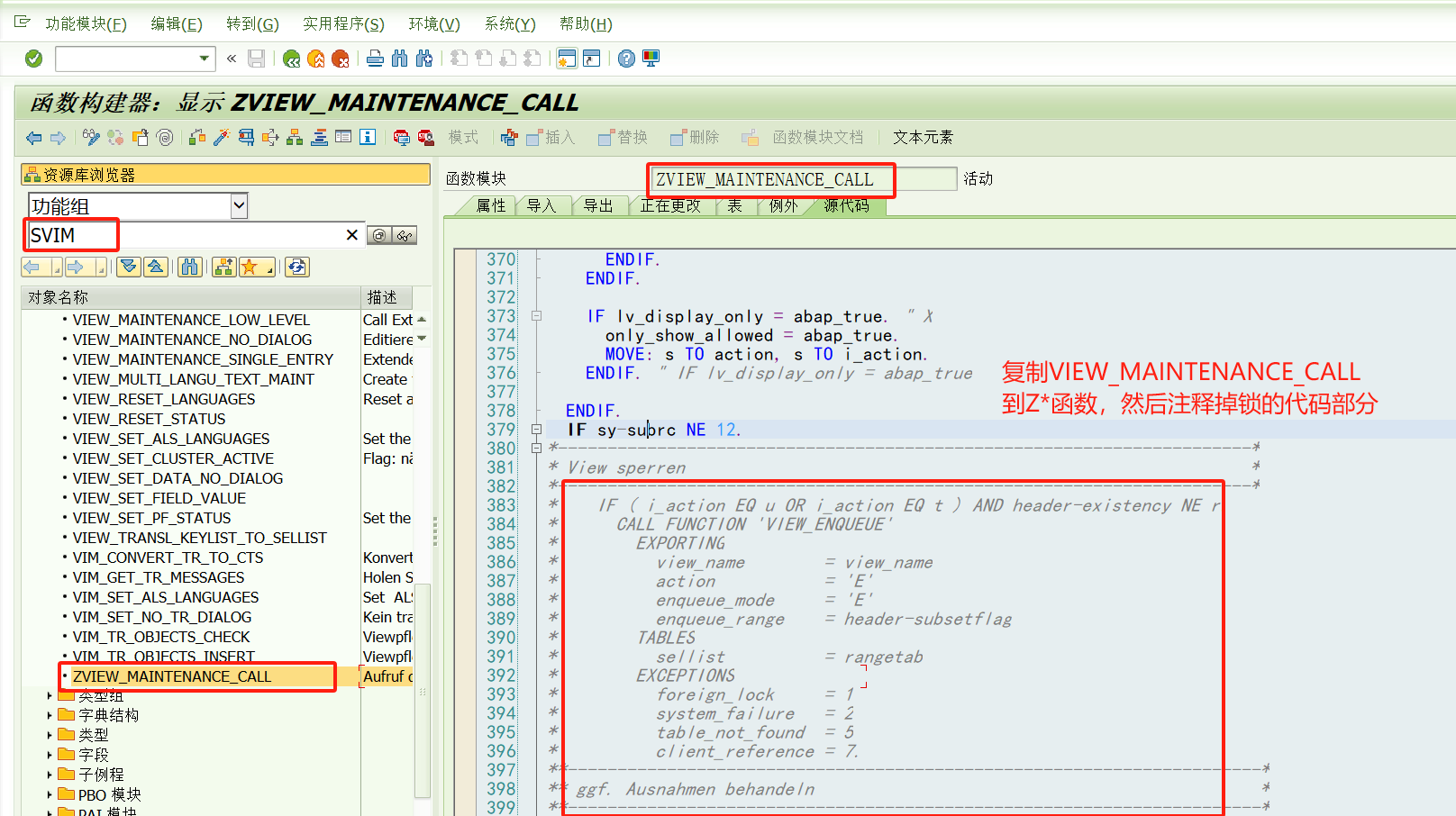The image size is (1456, 816).
Task: Click the Create New Session icon
Action: [x=567, y=59]
